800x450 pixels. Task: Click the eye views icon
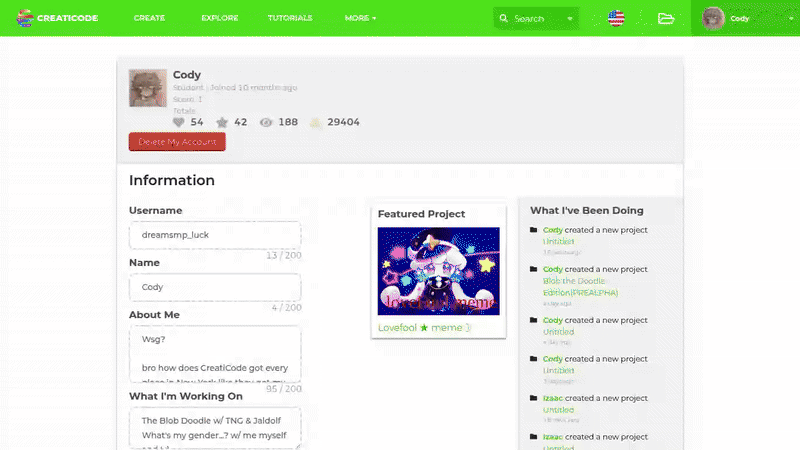point(266,122)
